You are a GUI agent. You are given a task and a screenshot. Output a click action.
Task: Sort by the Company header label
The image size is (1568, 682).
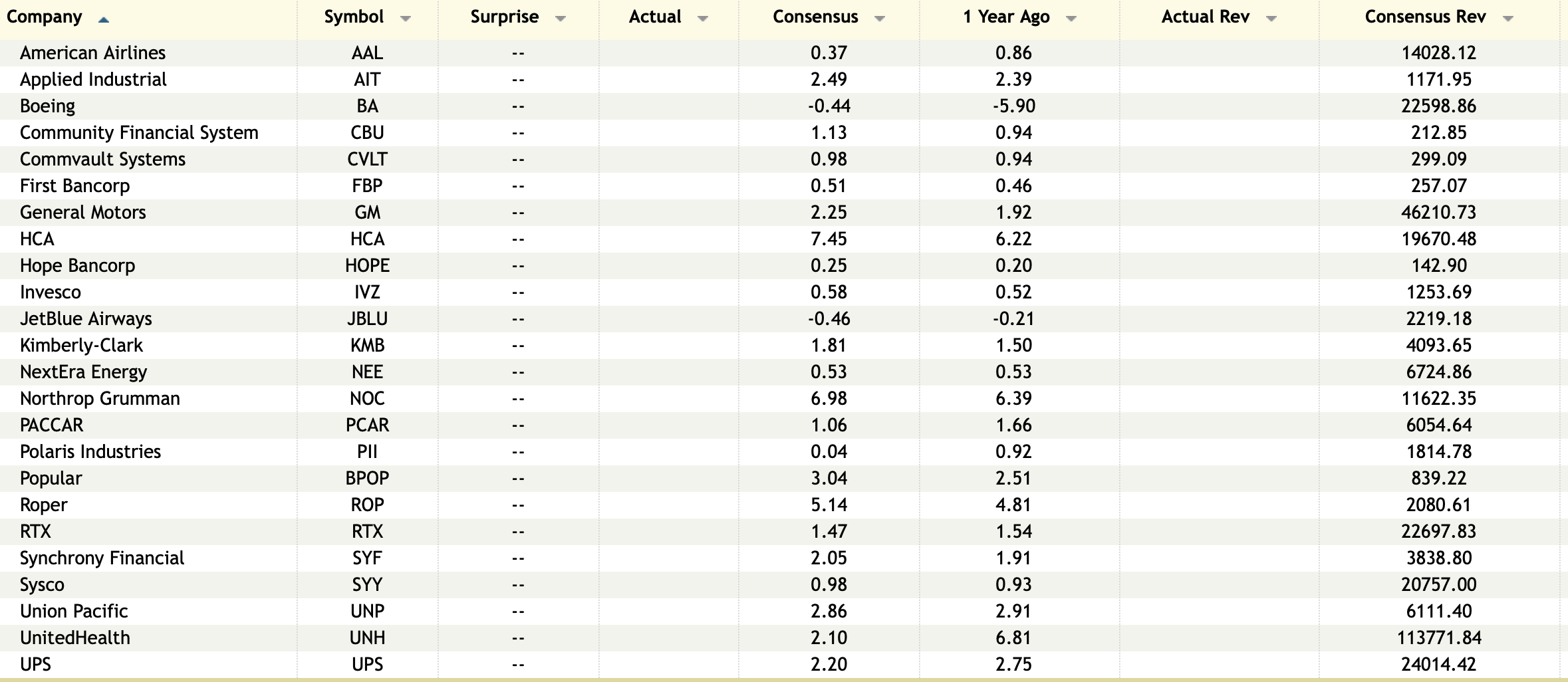(x=45, y=17)
